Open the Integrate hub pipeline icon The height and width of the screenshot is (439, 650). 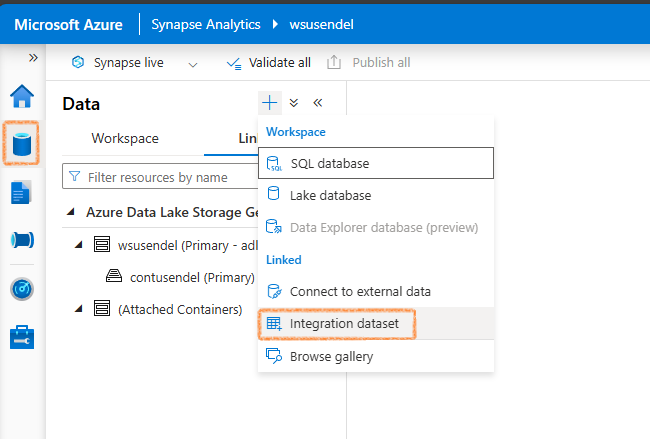pos(22,240)
